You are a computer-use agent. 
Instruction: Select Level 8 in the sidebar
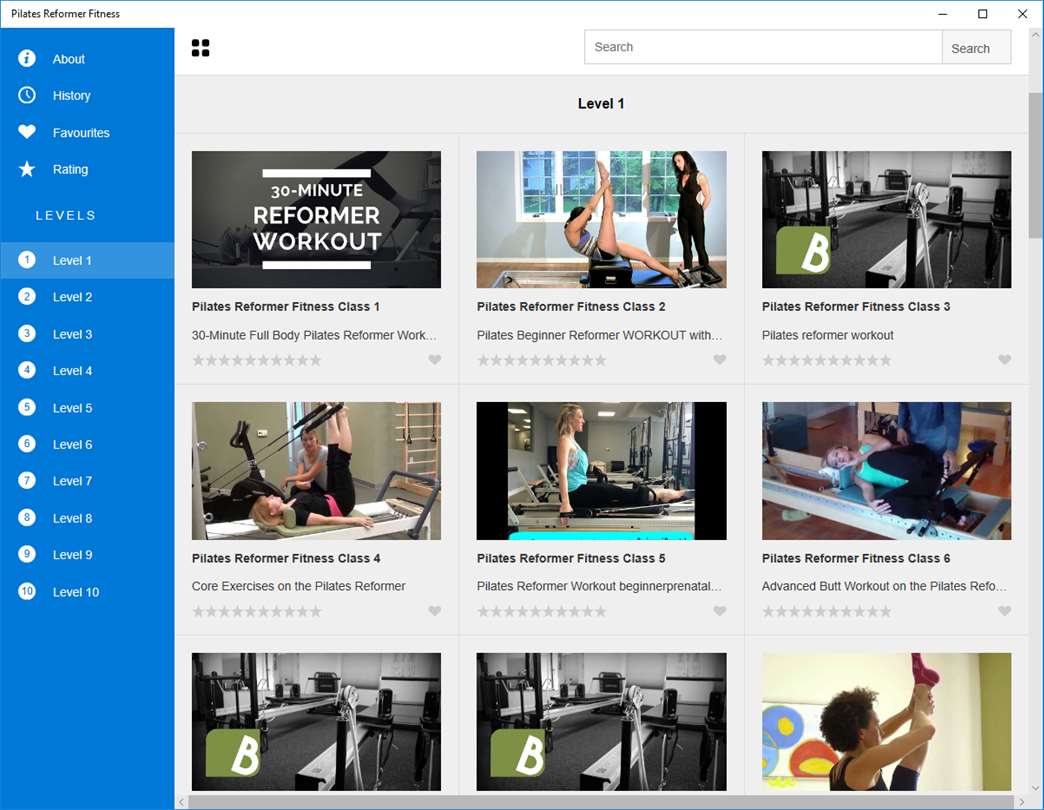tap(87, 518)
